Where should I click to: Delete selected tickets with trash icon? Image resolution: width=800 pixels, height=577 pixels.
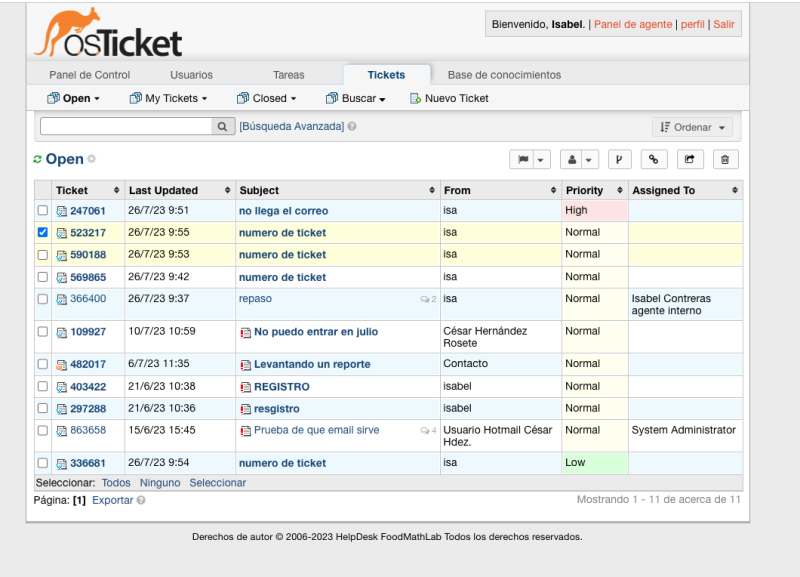(725, 159)
